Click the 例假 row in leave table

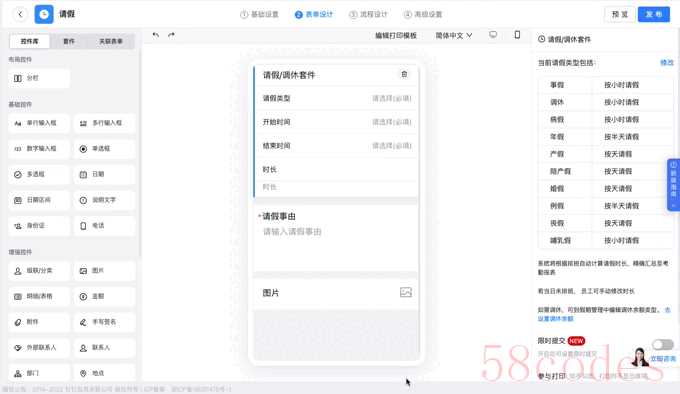click(605, 206)
